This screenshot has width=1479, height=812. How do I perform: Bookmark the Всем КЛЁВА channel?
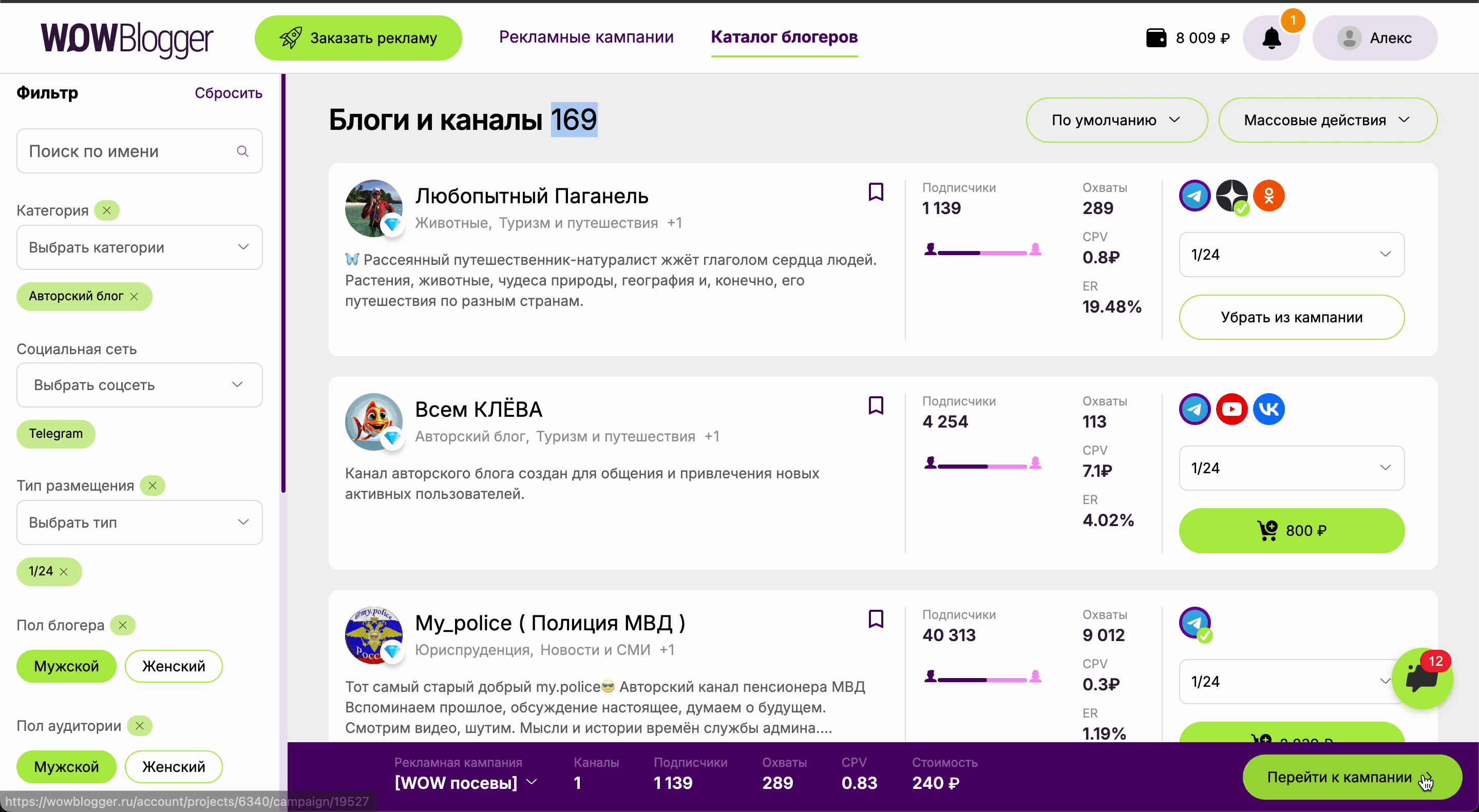(876, 405)
